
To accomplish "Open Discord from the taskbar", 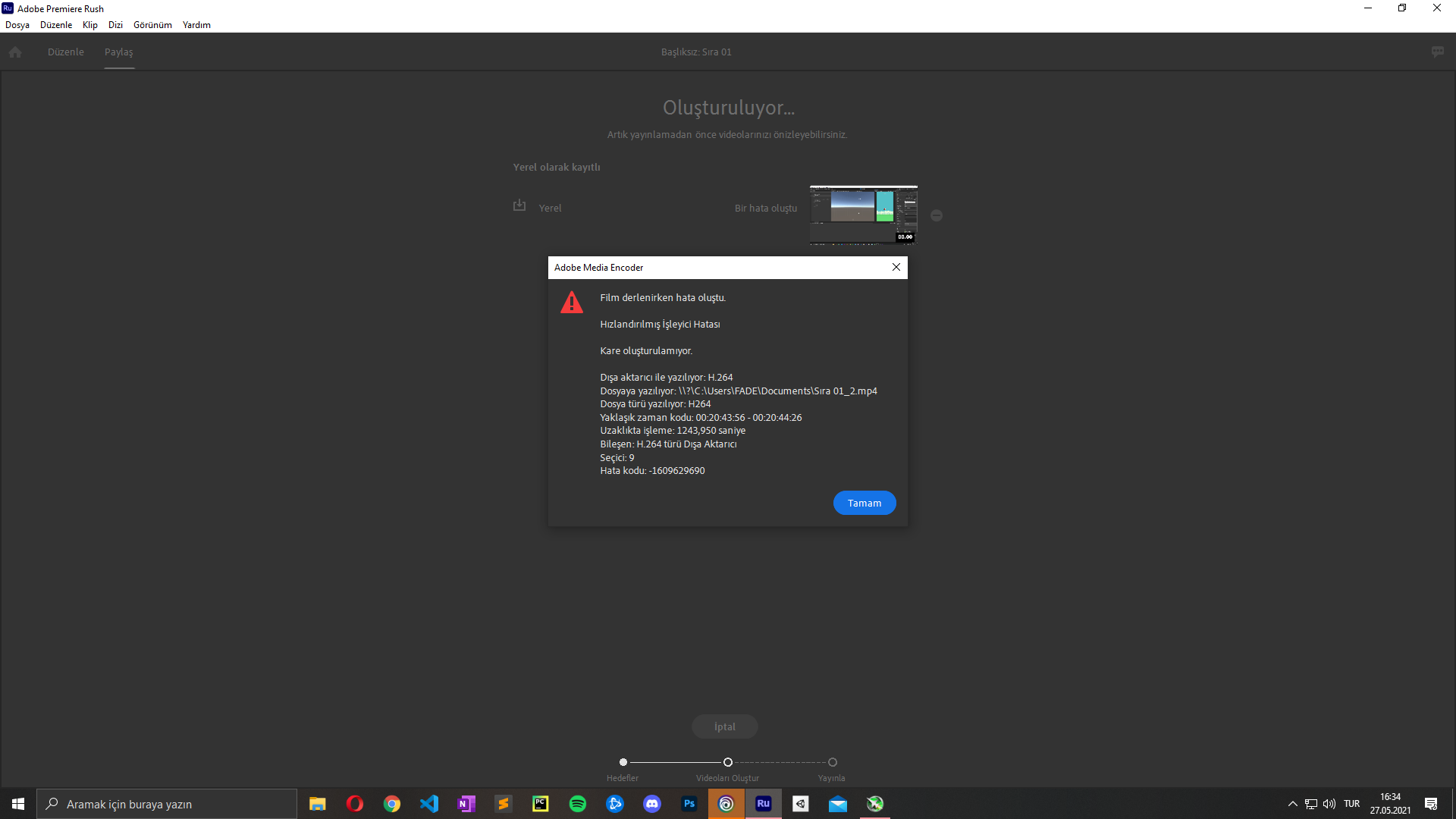I will pyautogui.click(x=651, y=804).
